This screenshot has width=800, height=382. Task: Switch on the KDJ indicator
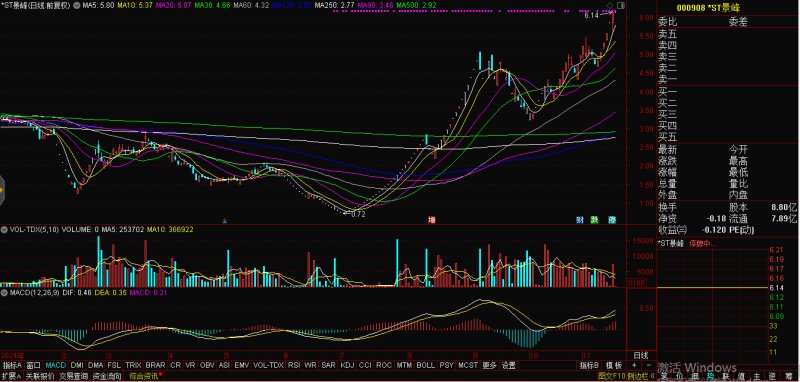[x=347, y=365]
